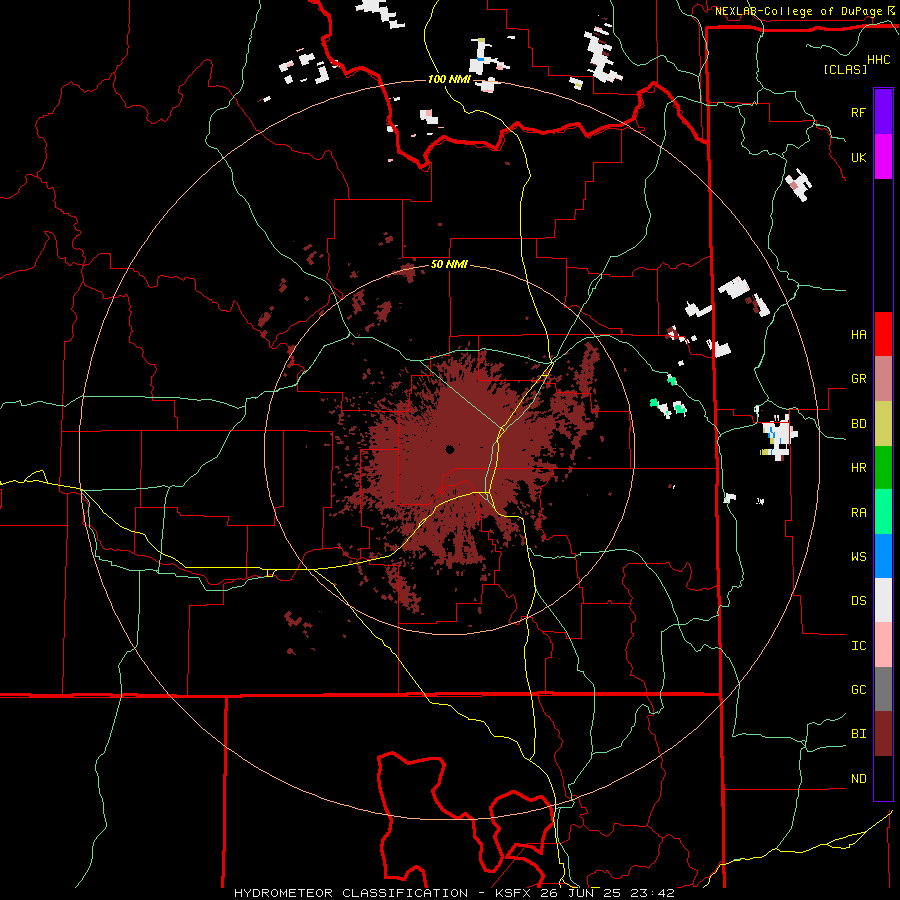Click the HYDROMETEOR CLASSIFICATION title text
900x900 pixels.
coord(350,893)
